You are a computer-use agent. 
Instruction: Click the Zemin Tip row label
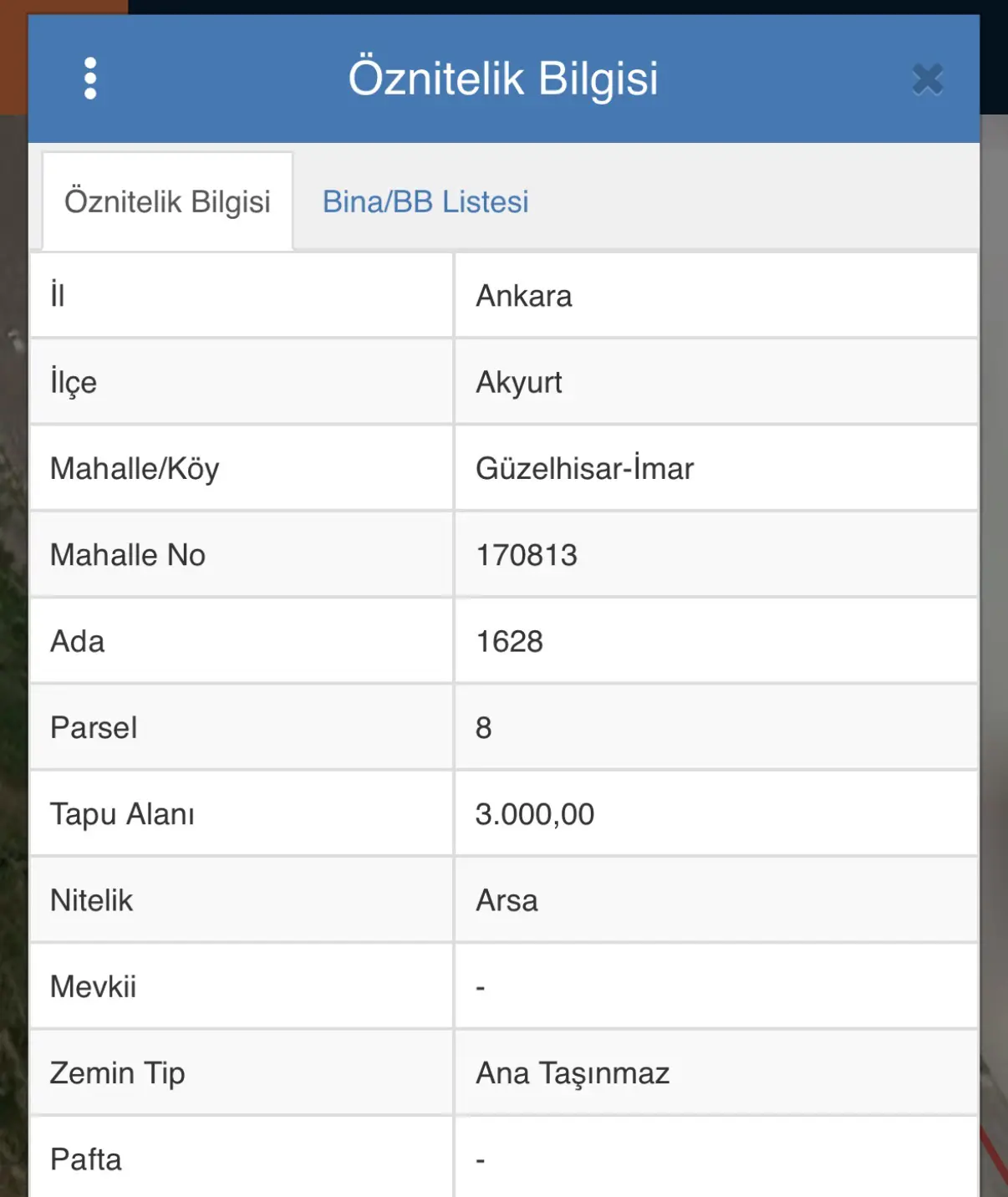tap(118, 1073)
